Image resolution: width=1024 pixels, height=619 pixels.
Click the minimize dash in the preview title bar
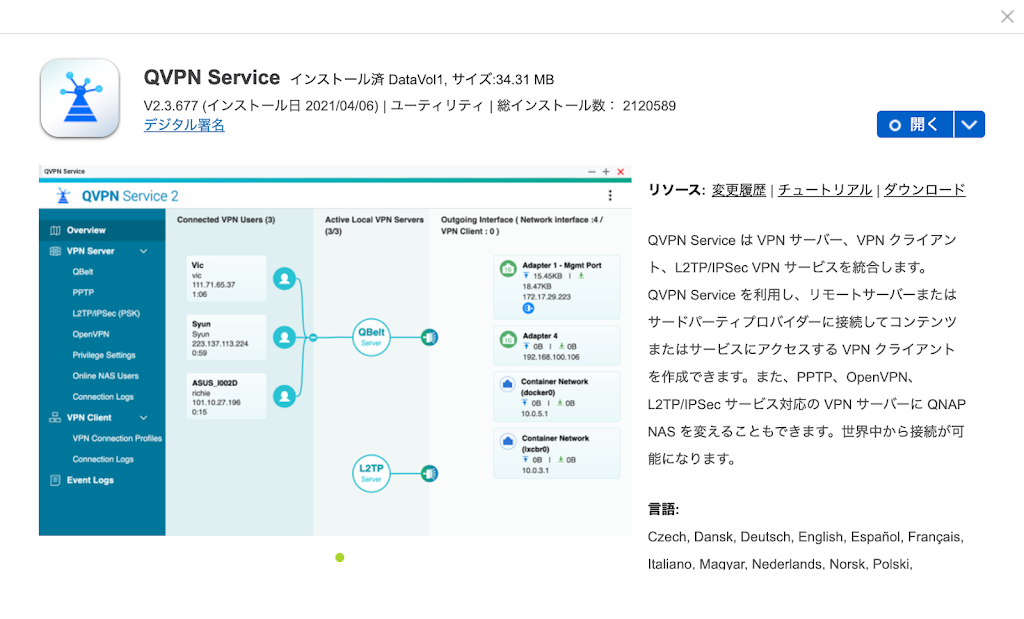click(592, 172)
